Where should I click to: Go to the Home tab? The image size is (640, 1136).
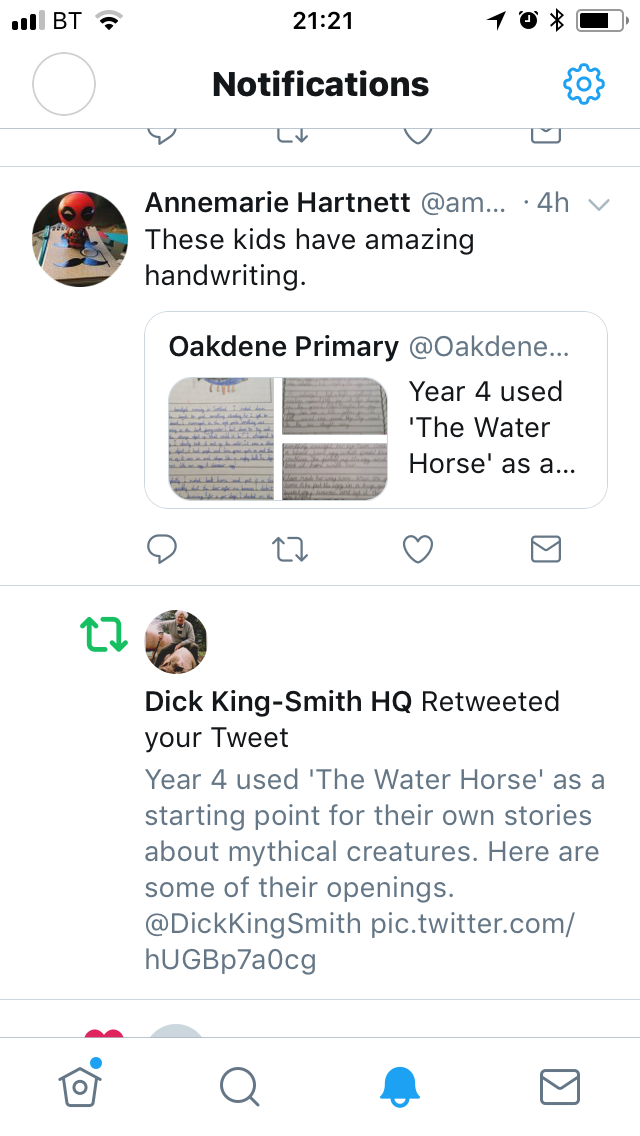(x=80, y=1085)
